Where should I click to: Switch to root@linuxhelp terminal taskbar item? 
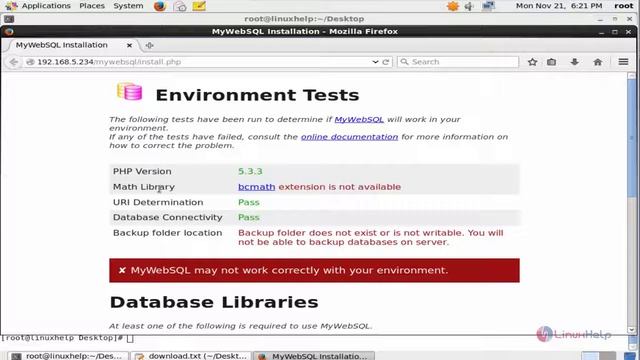(68, 356)
